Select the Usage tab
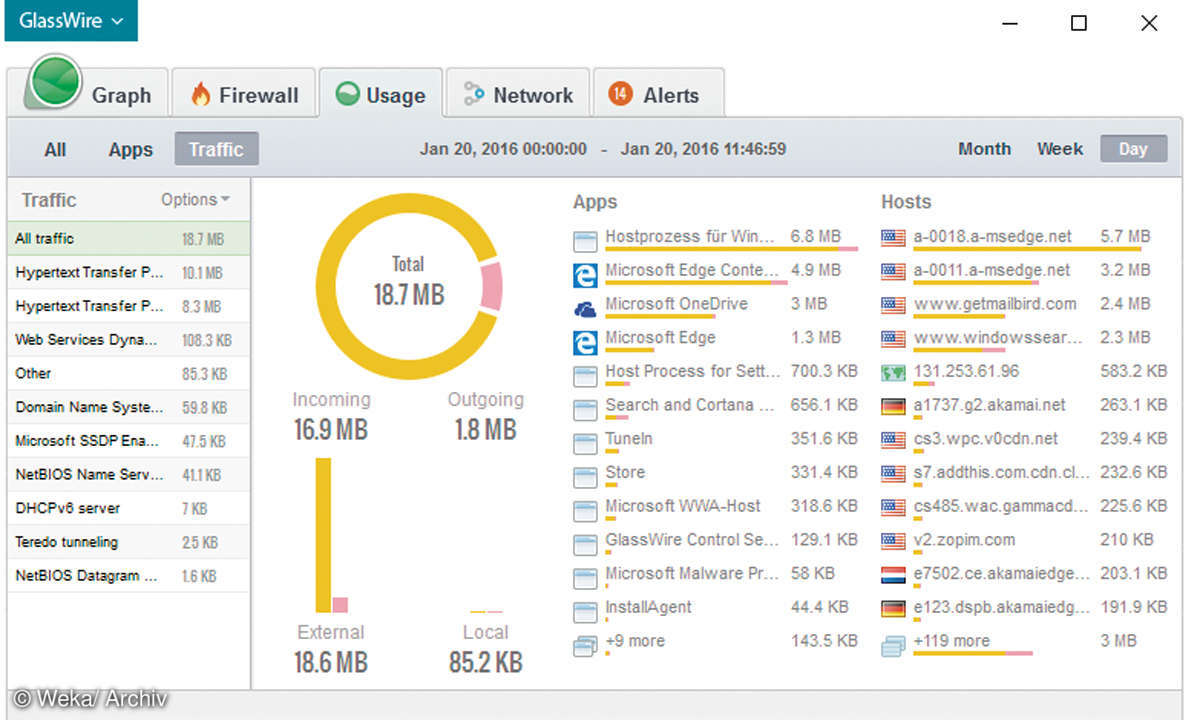Screen dimensions: 1200x720 pos(380,95)
